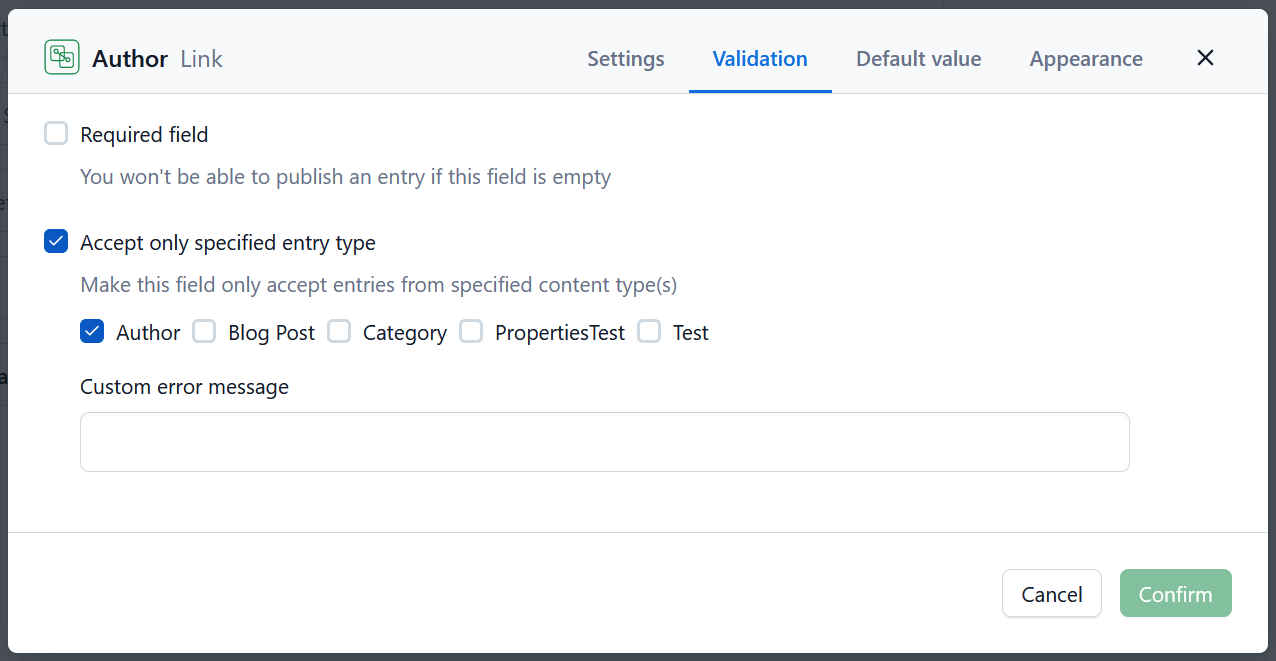Click the reference field icon beside Author title
This screenshot has height=661, width=1276.
(x=62, y=57)
